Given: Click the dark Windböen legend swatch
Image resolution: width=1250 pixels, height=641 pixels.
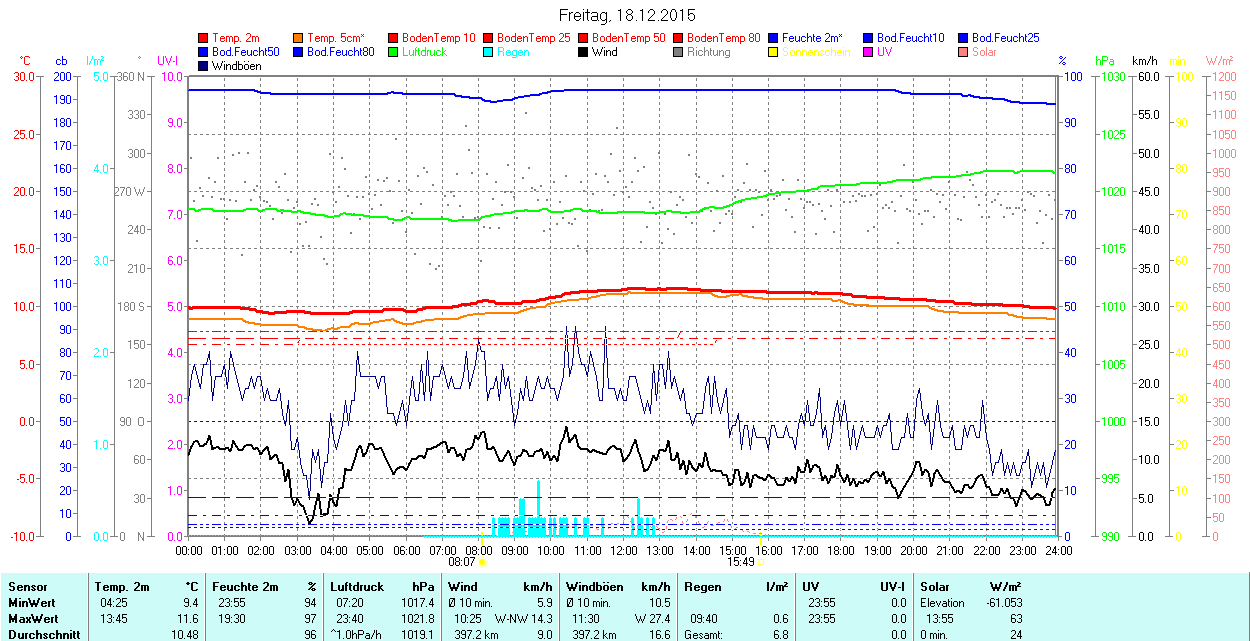Looking at the screenshot, I should coord(204,66).
